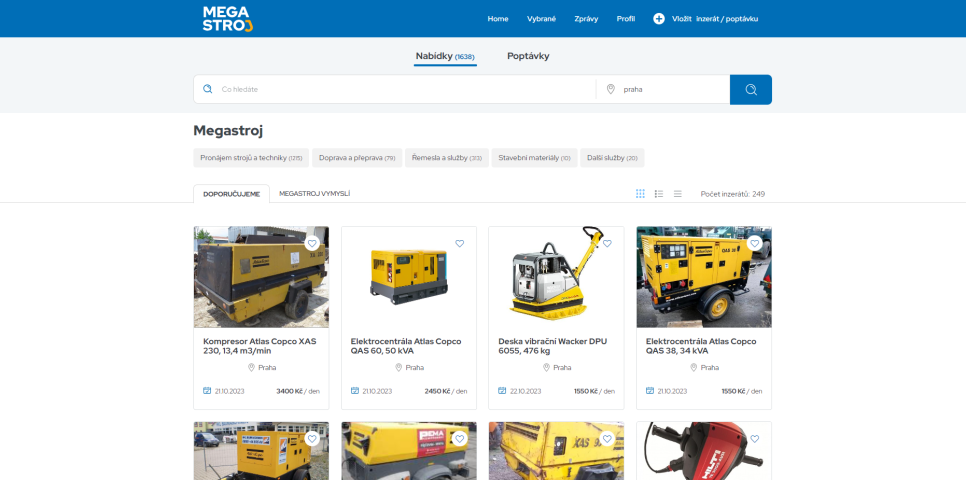Switch to detailed list view
This screenshot has width=966, height=480.
click(659, 193)
